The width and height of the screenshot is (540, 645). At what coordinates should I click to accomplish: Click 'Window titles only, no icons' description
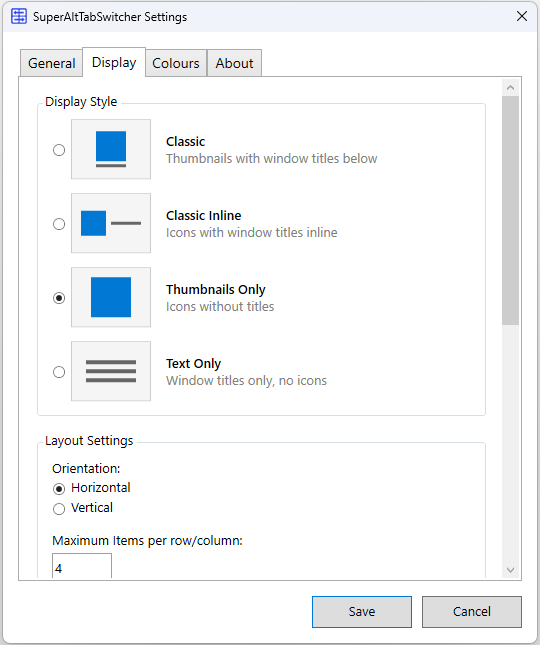(246, 381)
